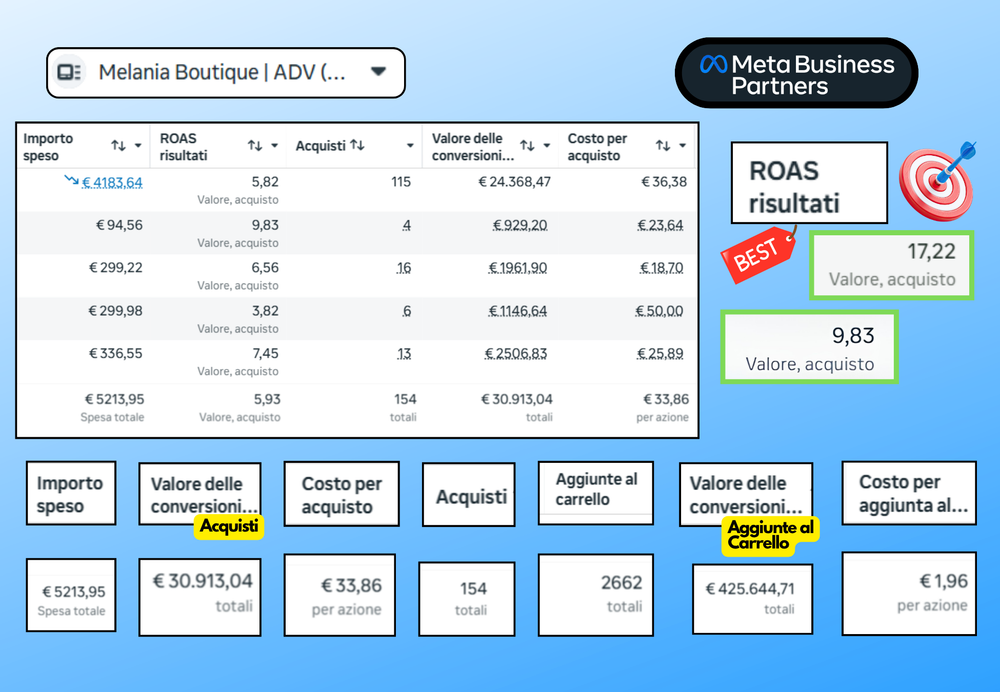Screen dimensions: 1000x692
Task: Click the Meta logo in the Partners badge
Action: tap(713, 64)
